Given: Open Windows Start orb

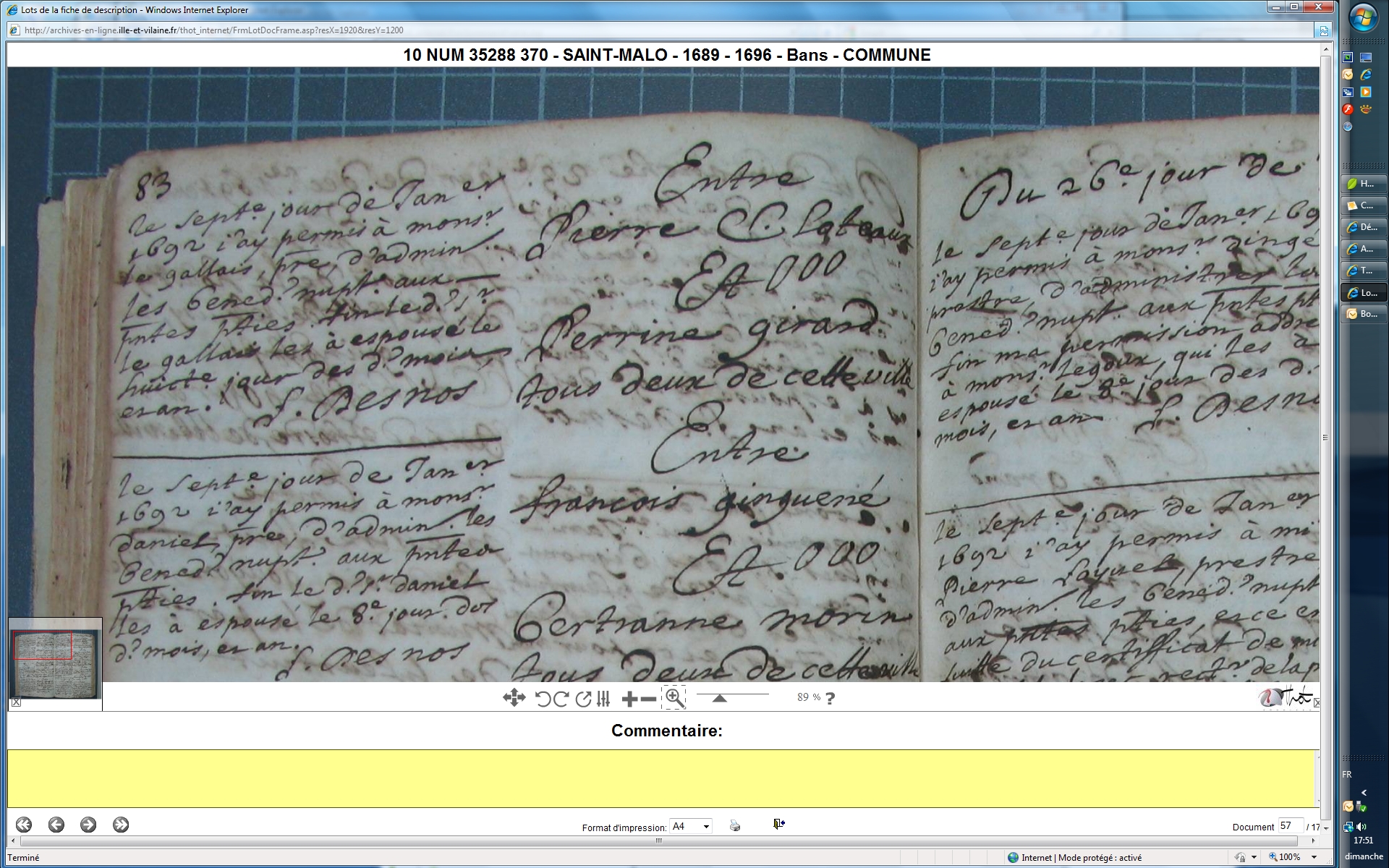Looking at the screenshot, I should click(1363, 19).
